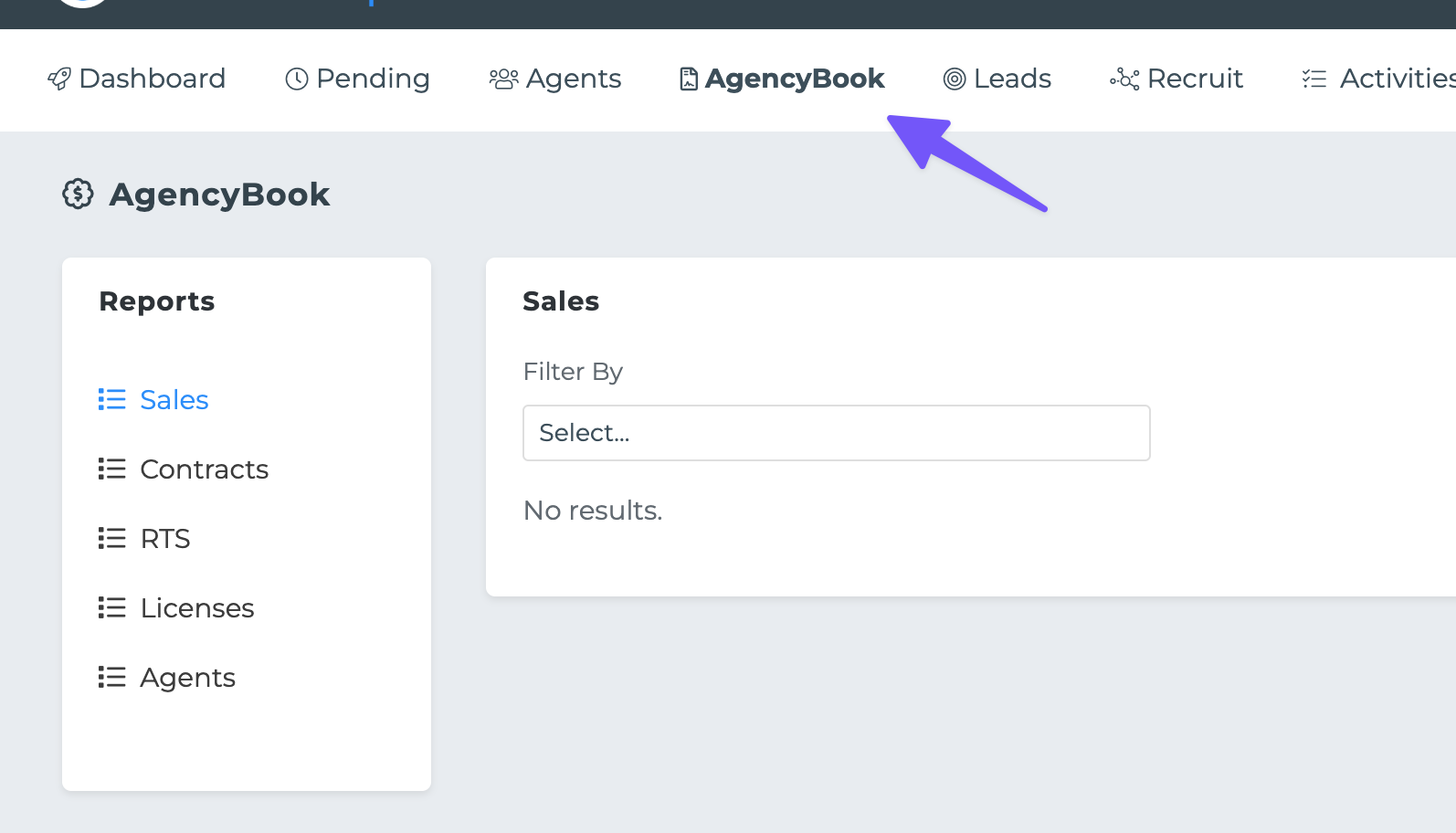
Task: Click the Recruit network nodes icon
Action: point(1124,79)
